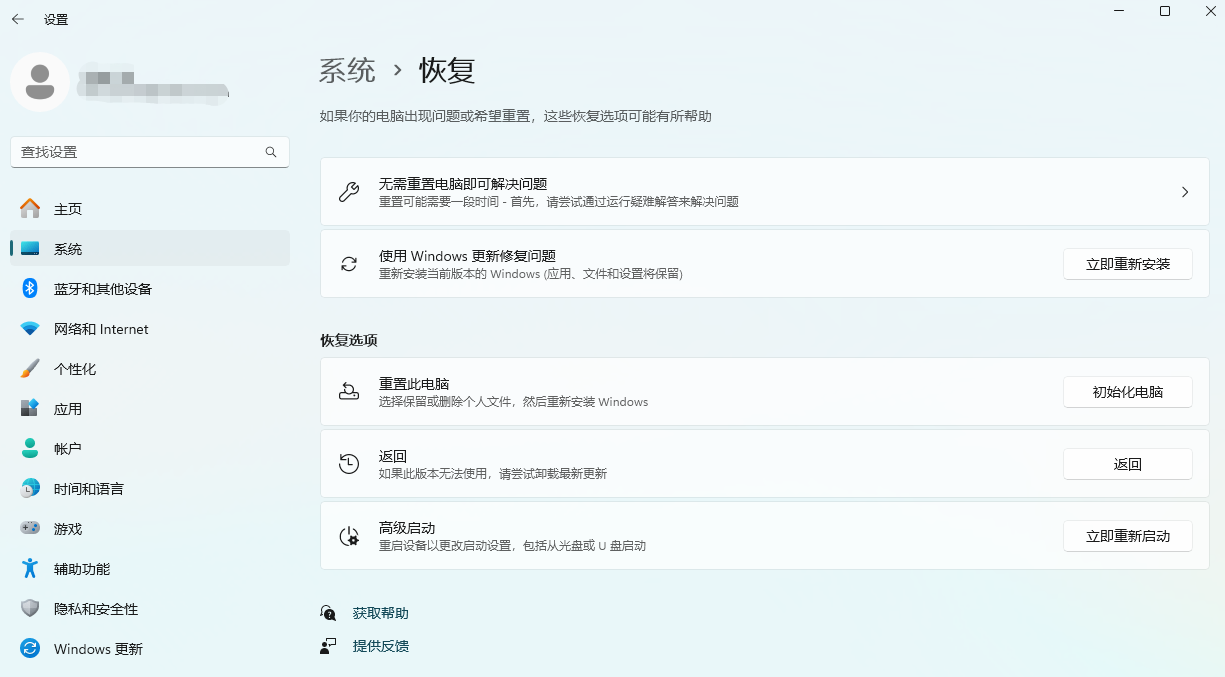The height and width of the screenshot is (677, 1225).
Task: Click the 恢复 page heading
Action: point(447,70)
